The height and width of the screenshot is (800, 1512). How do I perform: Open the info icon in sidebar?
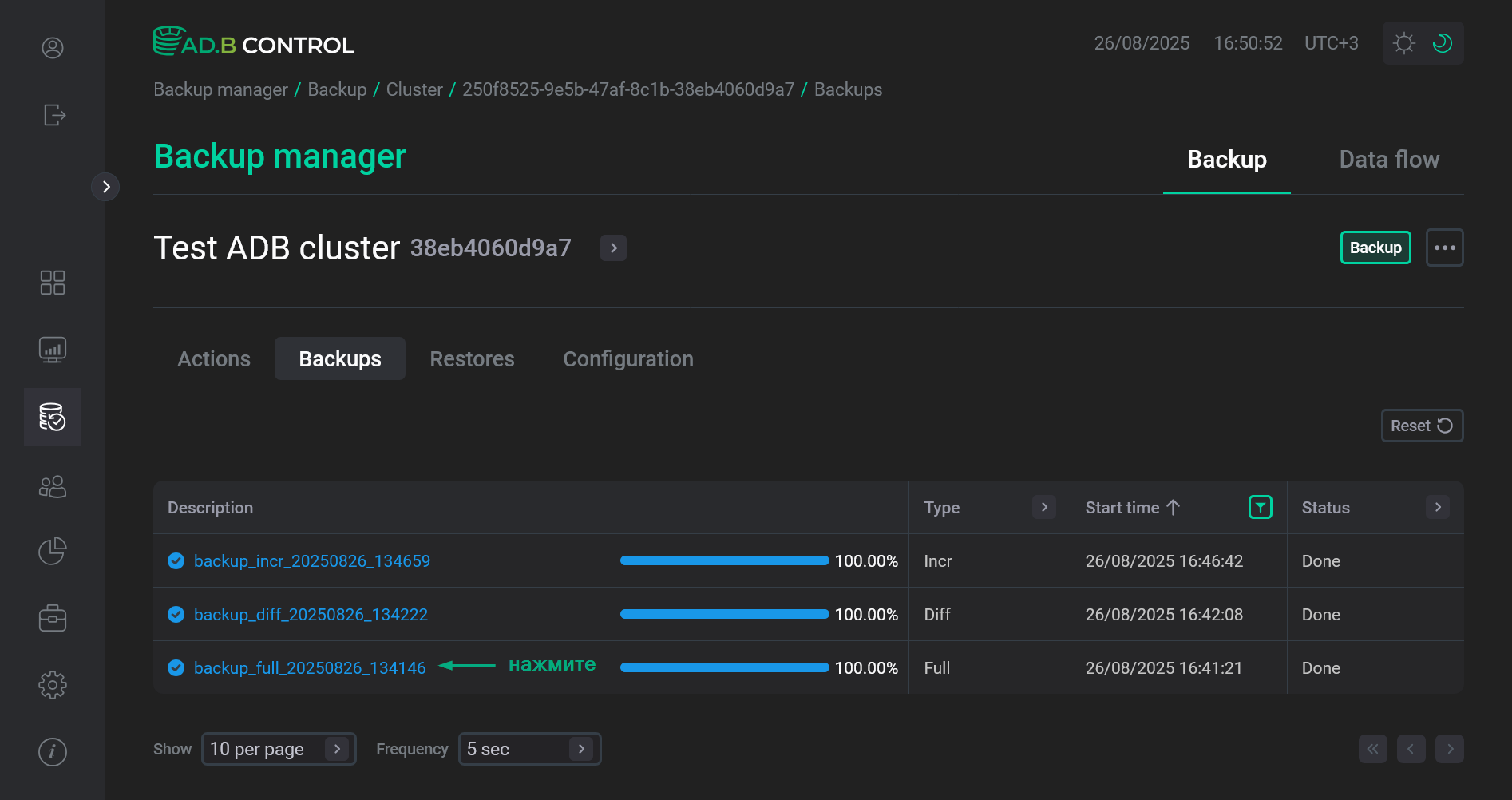pos(53,751)
